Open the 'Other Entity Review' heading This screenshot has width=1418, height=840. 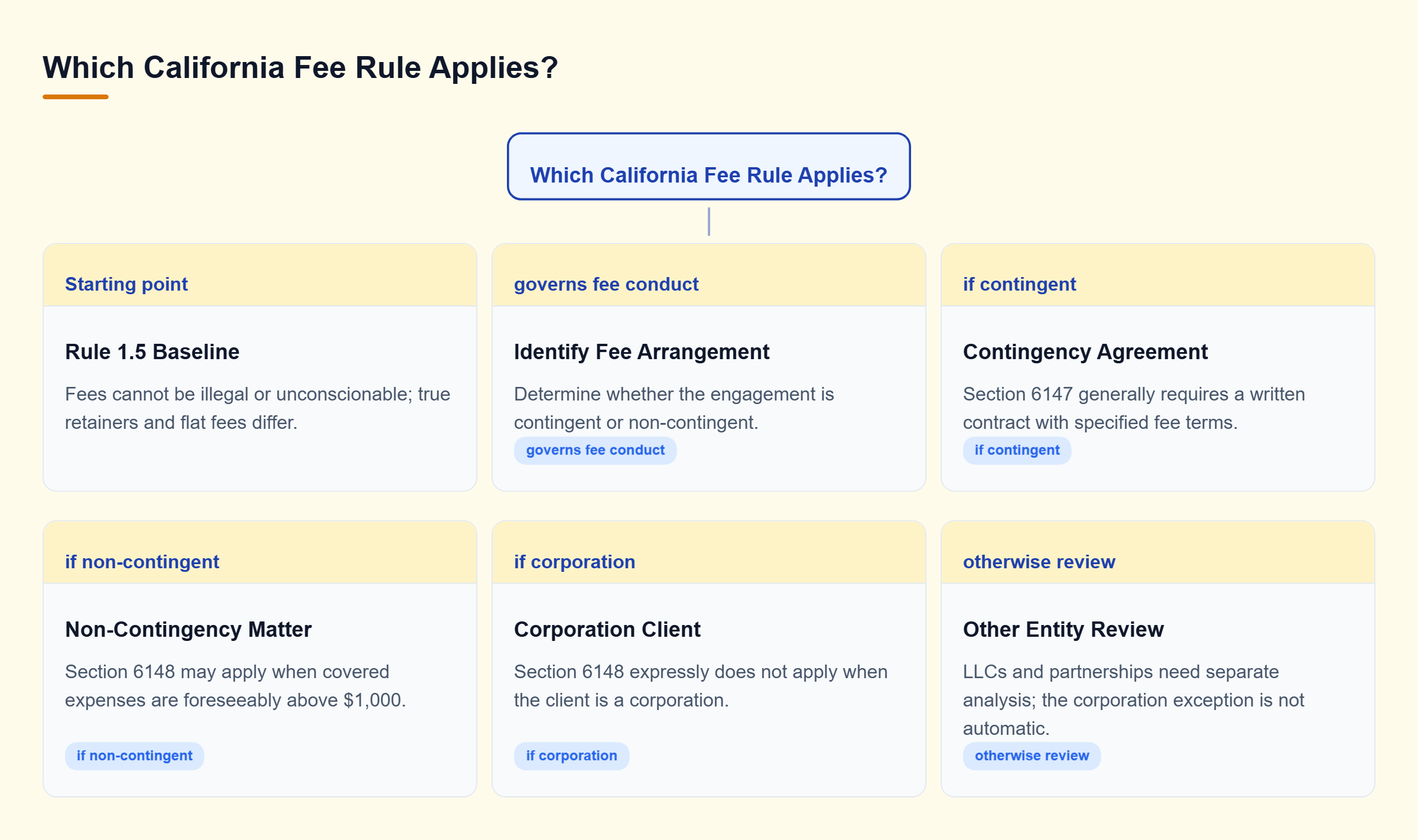tap(1063, 629)
